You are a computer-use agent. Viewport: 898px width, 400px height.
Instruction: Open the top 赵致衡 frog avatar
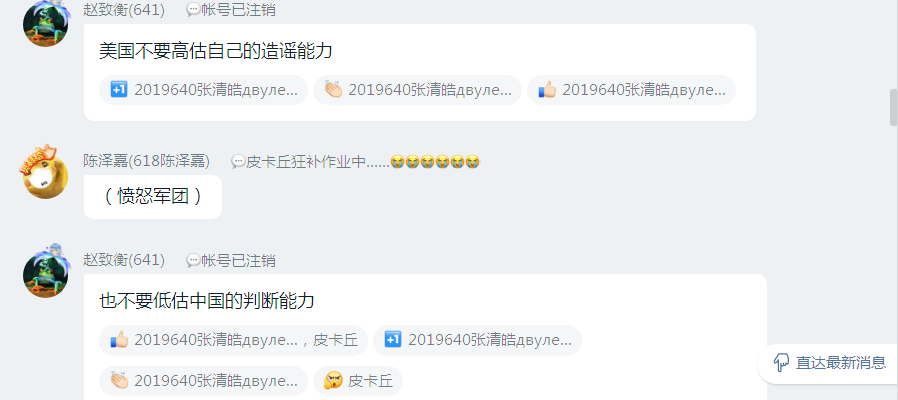point(45,23)
